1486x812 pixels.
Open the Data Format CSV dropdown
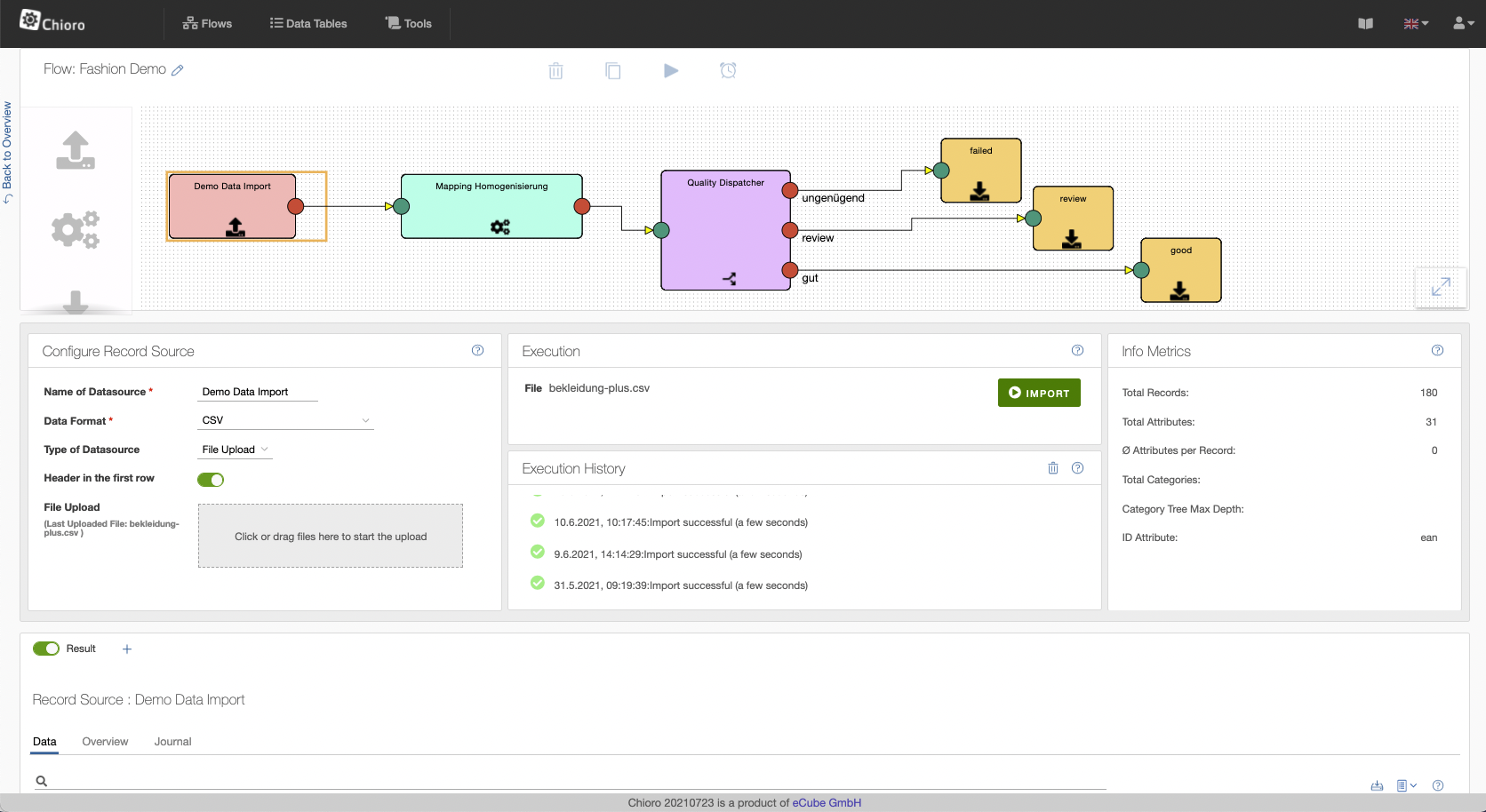pyautogui.click(x=285, y=420)
